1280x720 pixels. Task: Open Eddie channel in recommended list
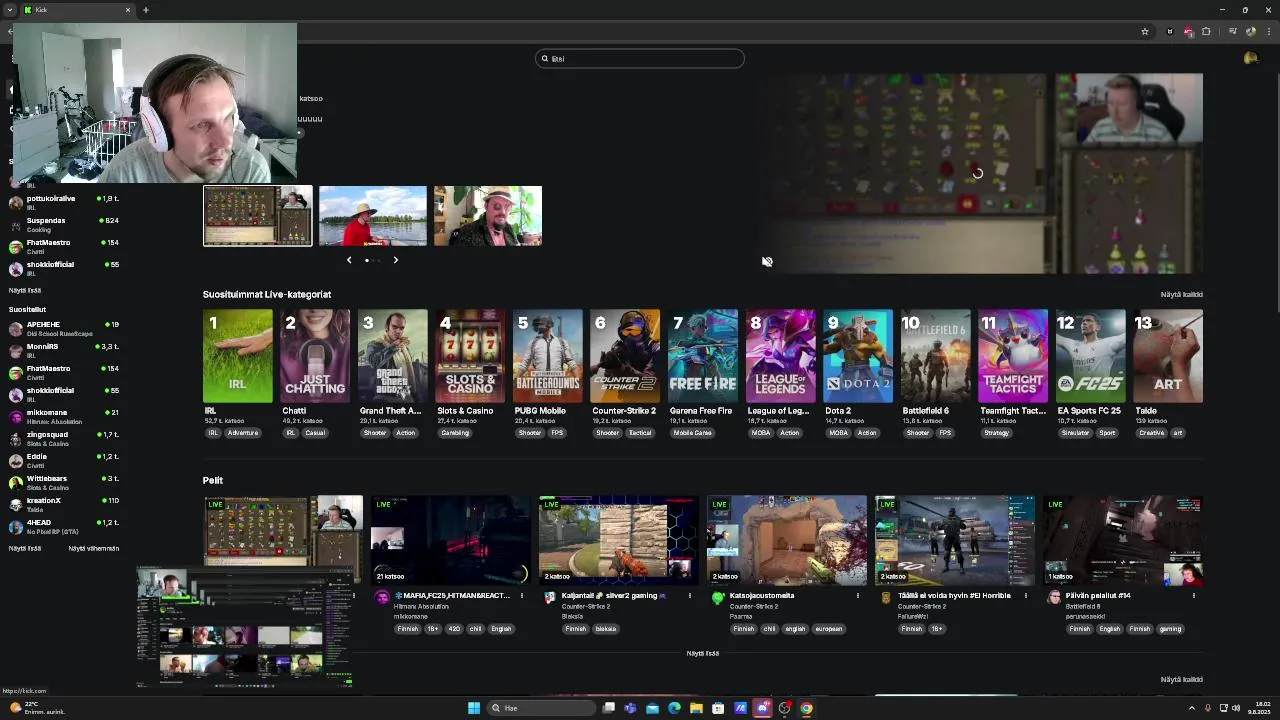[64, 460]
